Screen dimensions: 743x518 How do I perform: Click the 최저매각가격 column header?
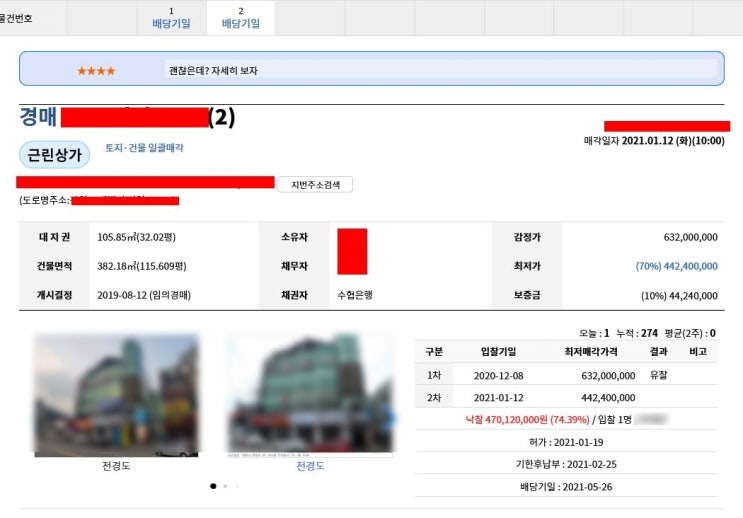coord(591,352)
